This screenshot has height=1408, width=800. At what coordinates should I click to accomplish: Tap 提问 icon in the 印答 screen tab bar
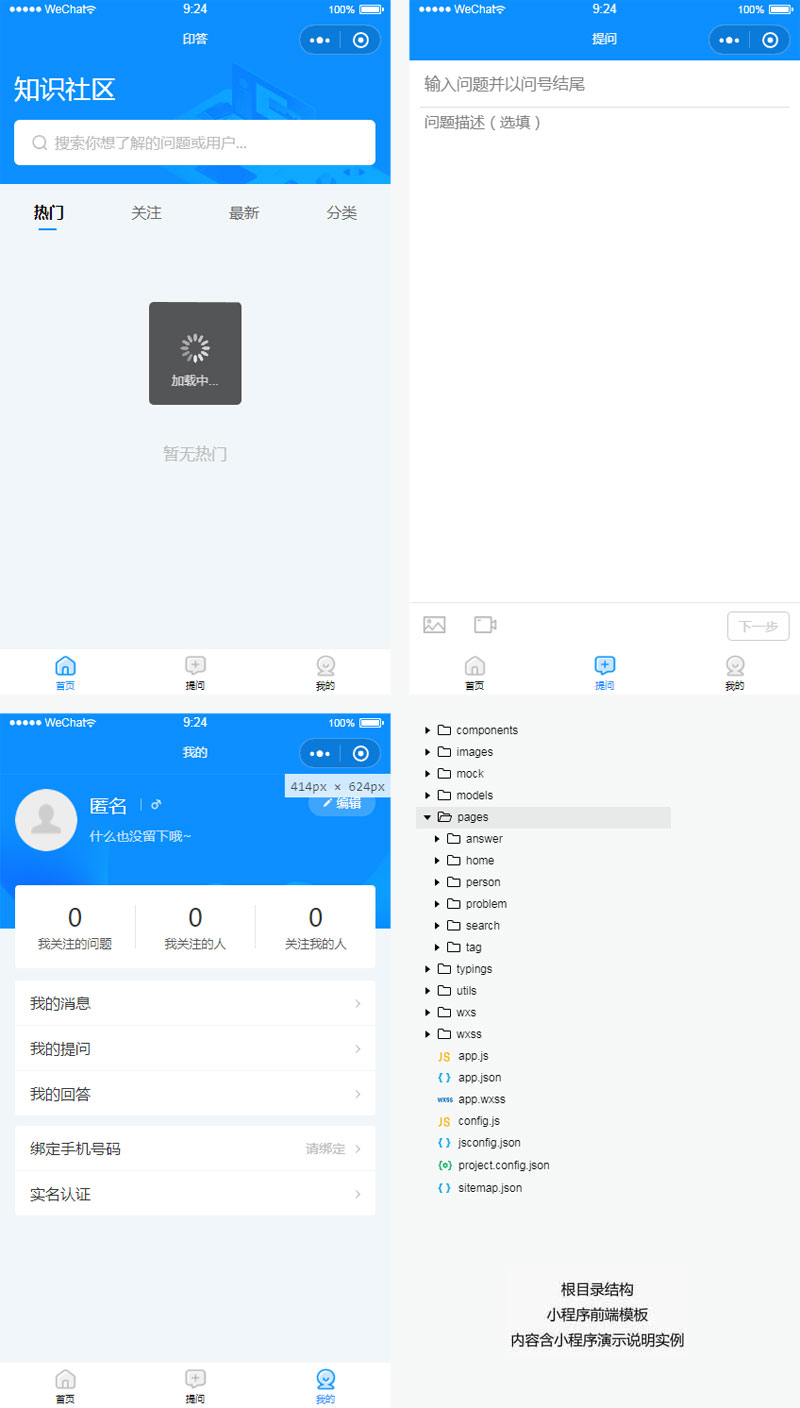point(195,665)
